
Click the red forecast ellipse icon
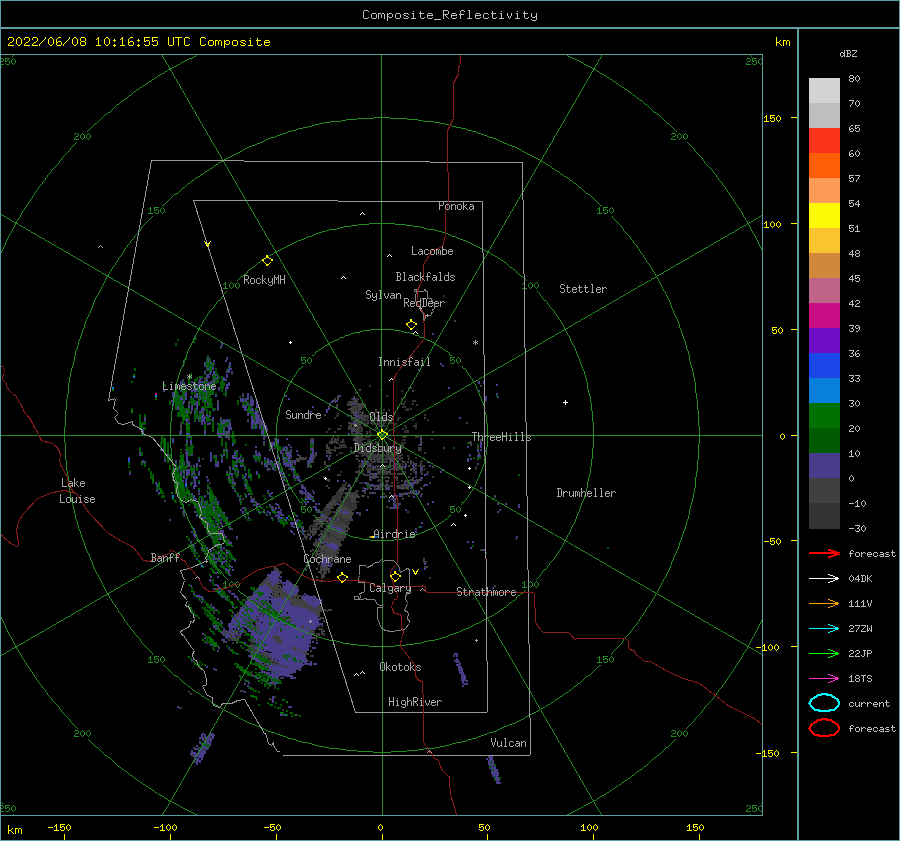824,728
